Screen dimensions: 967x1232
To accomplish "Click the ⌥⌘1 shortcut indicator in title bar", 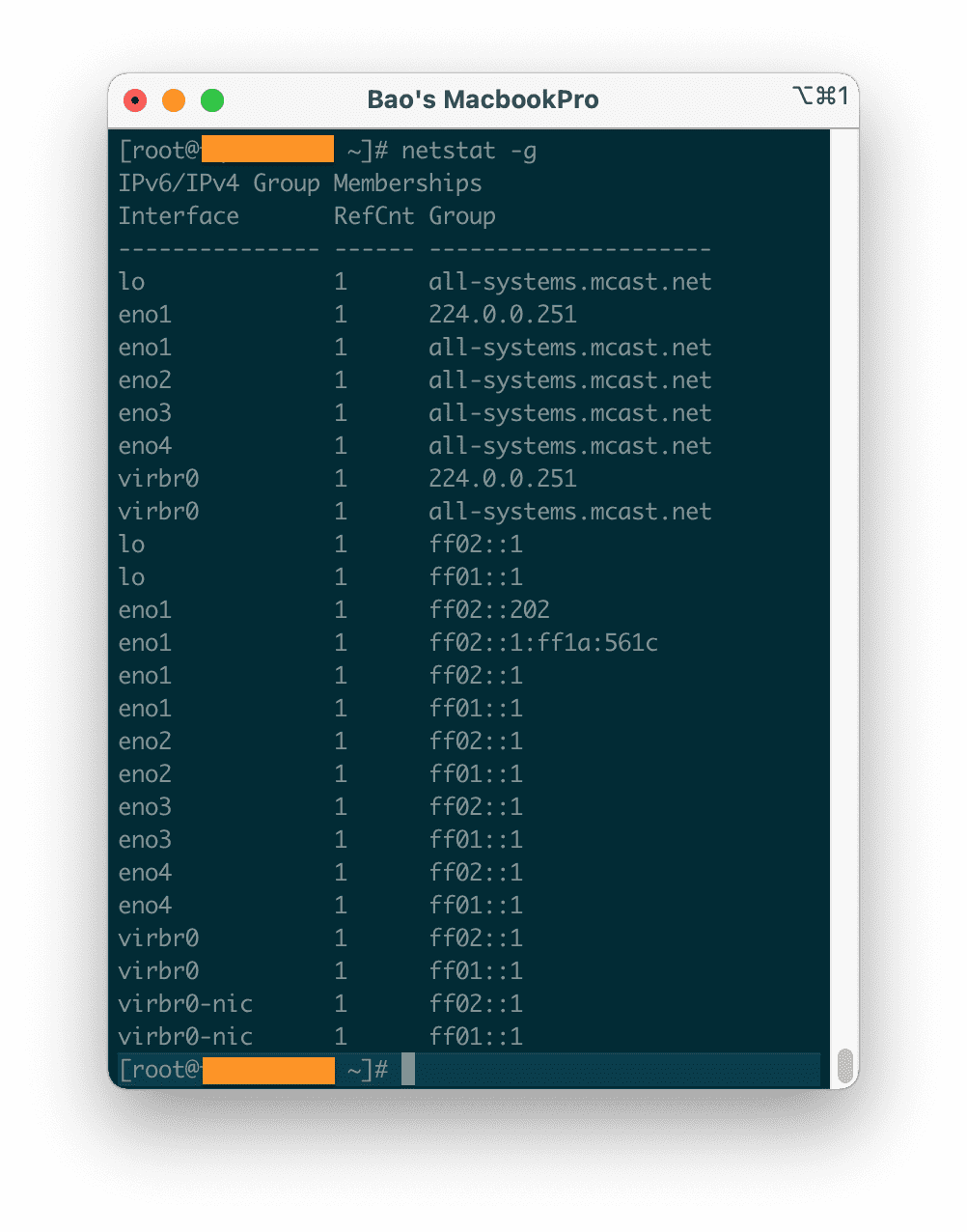I will point(819,96).
